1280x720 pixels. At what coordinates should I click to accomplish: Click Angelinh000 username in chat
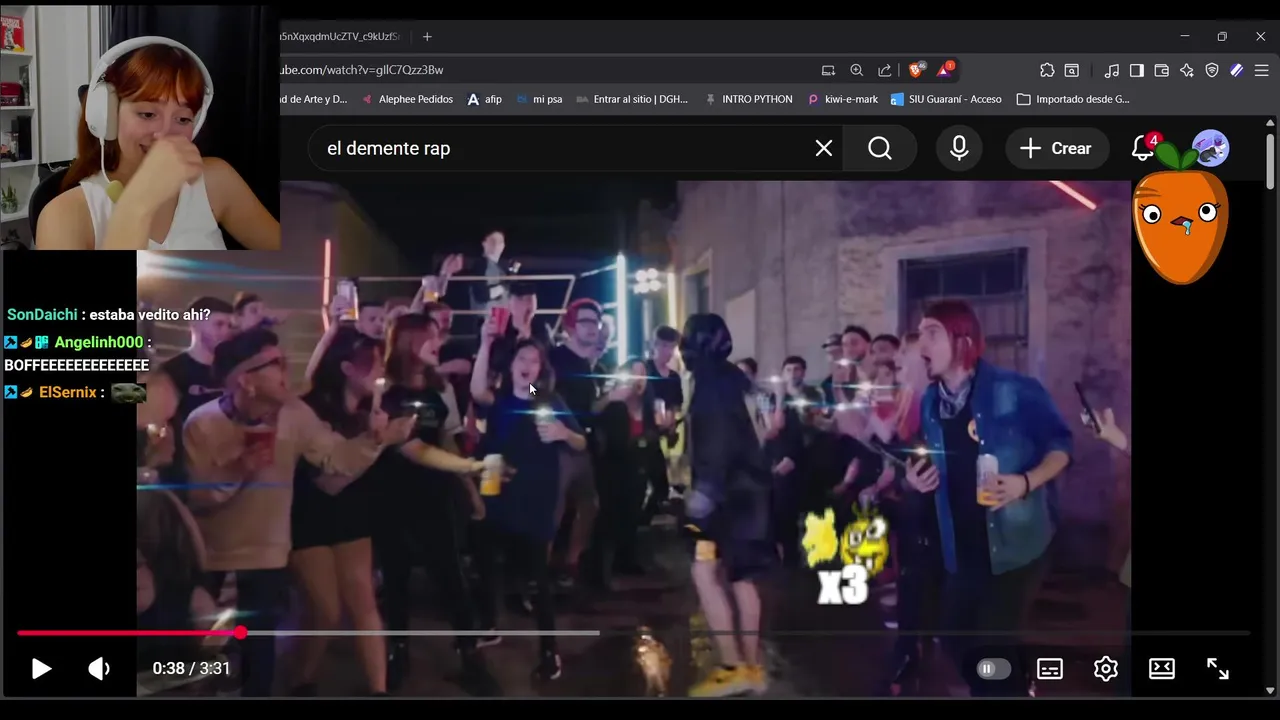pyautogui.click(x=99, y=342)
